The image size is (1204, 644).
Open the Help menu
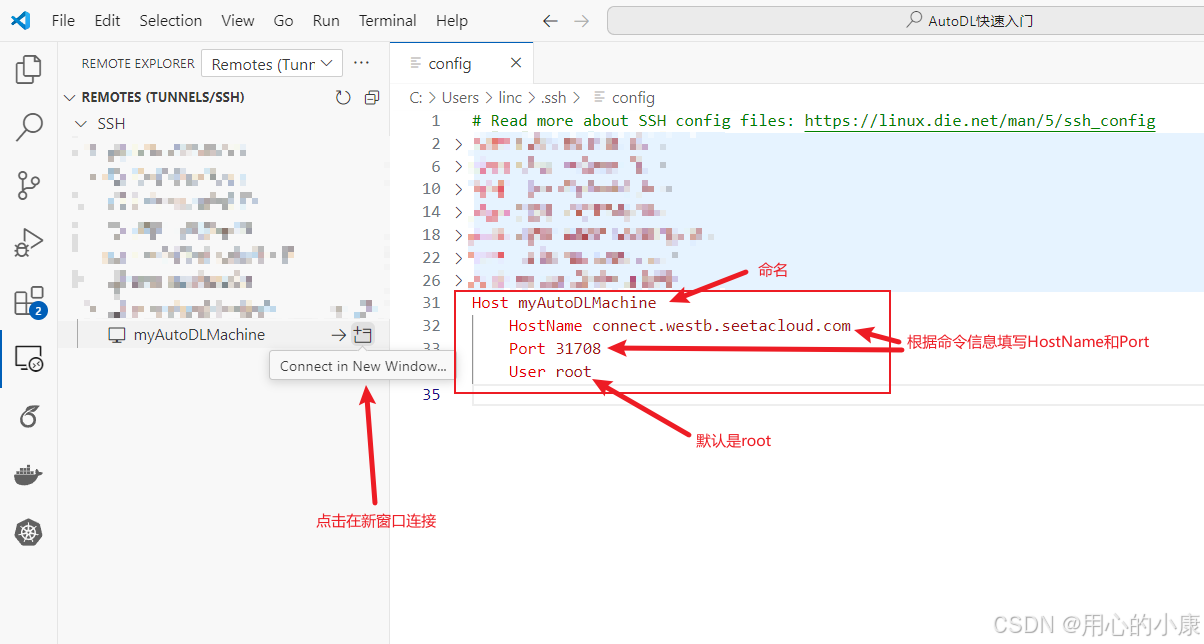452,20
